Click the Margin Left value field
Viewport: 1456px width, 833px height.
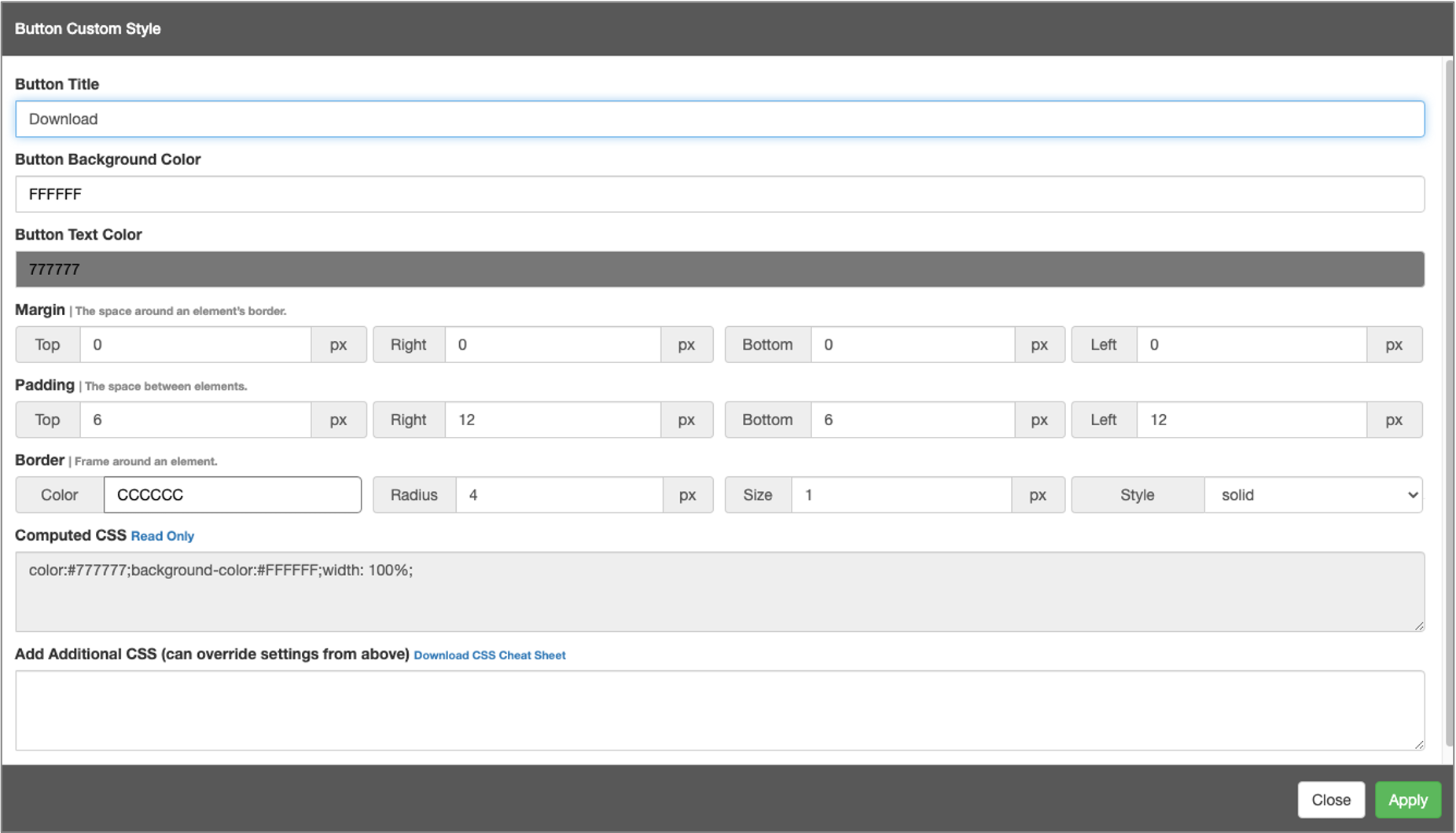tap(1251, 345)
